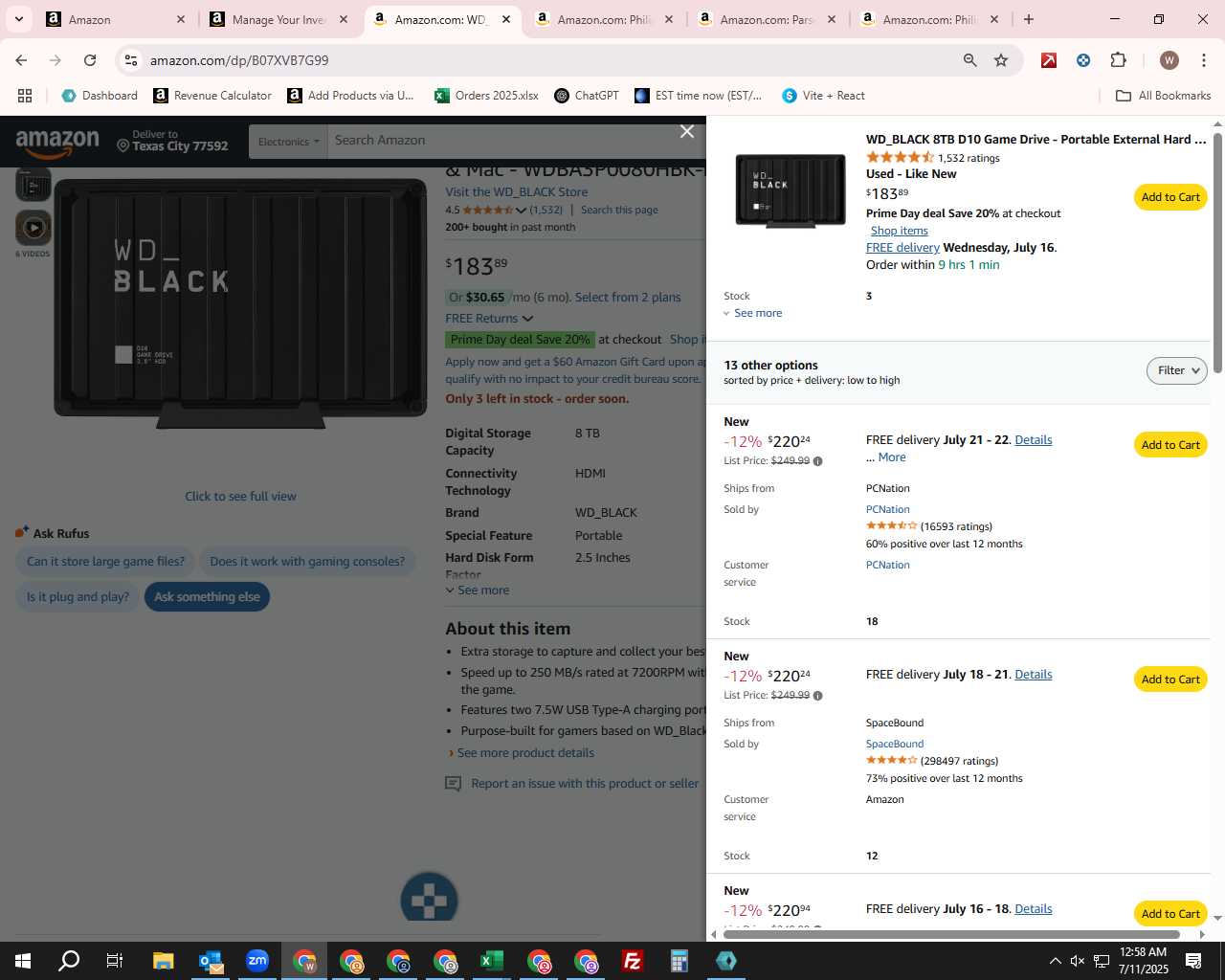
Task: Open the 6 videos thumbnail
Action: pyautogui.click(x=33, y=228)
